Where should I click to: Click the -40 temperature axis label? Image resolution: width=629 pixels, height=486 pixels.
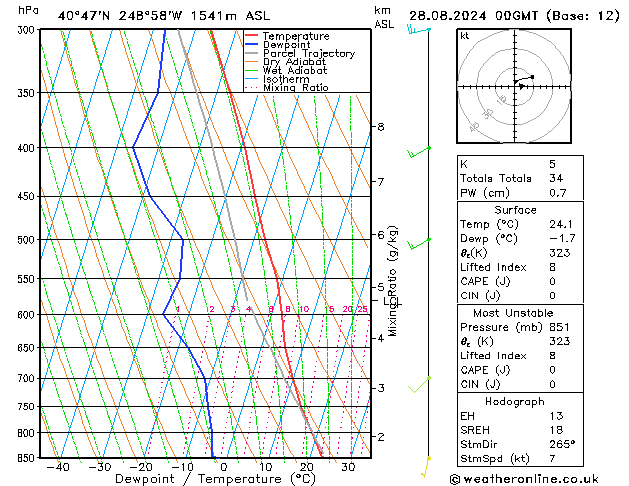58,467
